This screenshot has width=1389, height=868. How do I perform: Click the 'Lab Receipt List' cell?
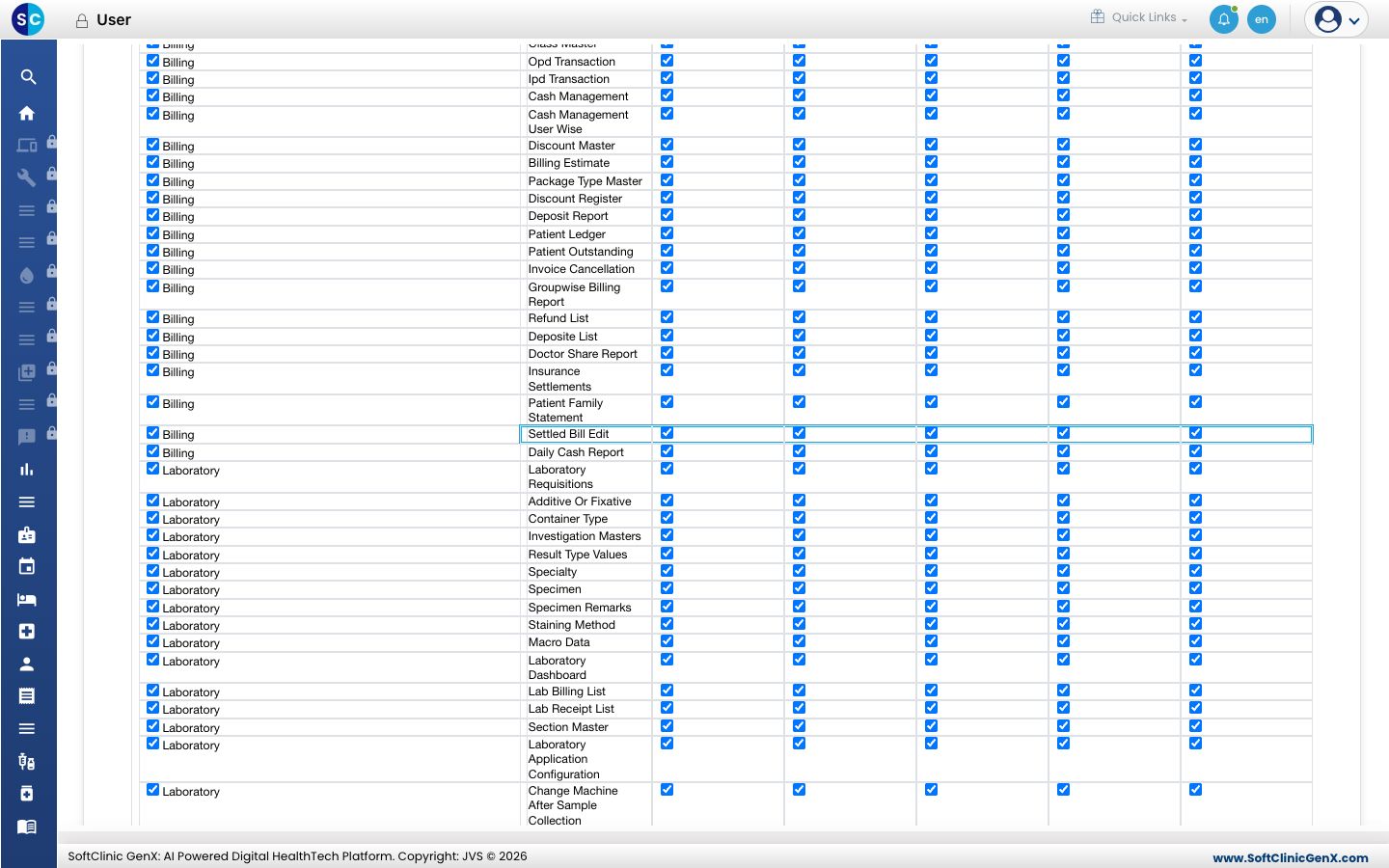click(x=586, y=709)
